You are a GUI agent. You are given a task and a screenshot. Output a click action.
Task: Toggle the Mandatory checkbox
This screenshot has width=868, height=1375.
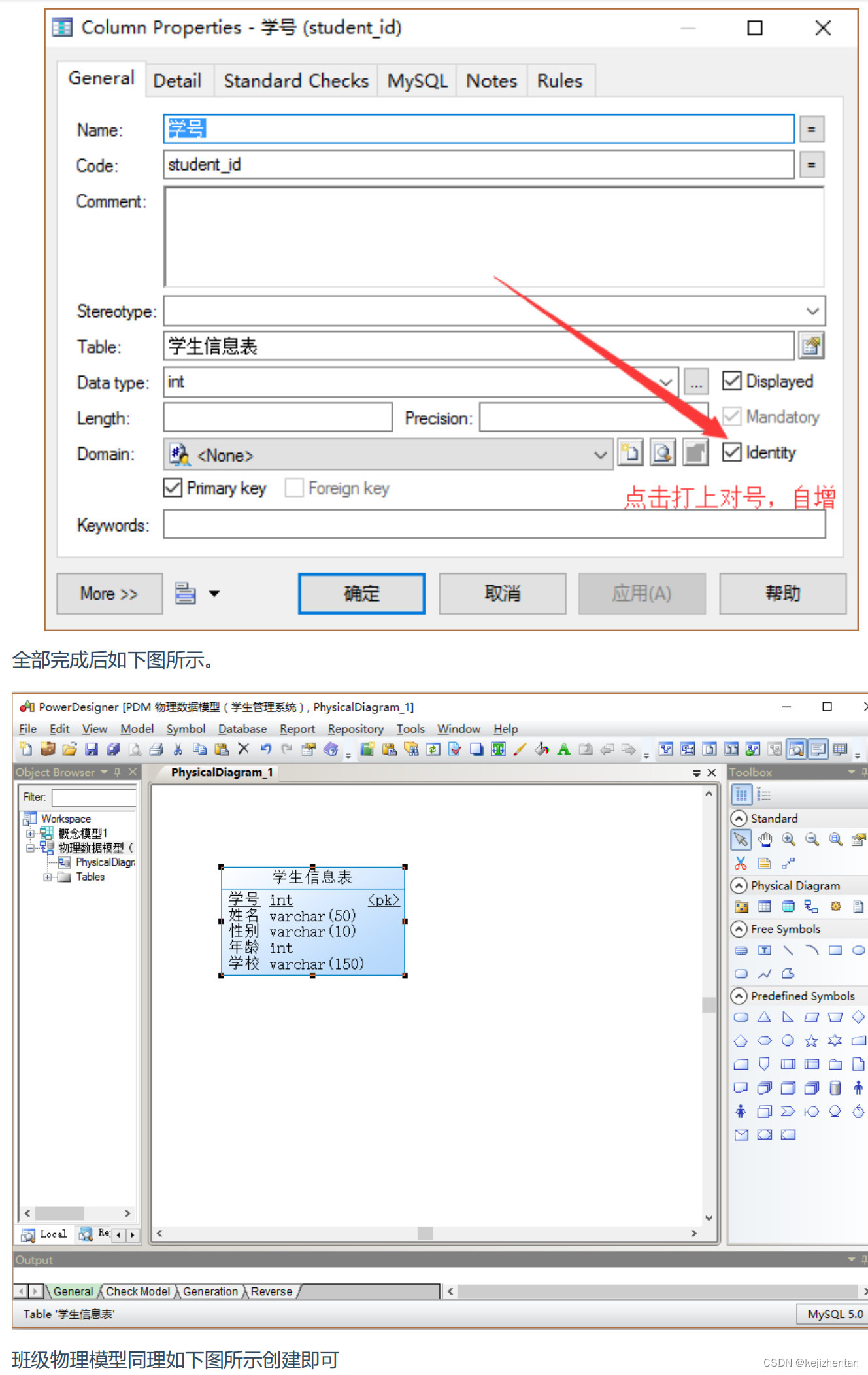click(732, 416)
